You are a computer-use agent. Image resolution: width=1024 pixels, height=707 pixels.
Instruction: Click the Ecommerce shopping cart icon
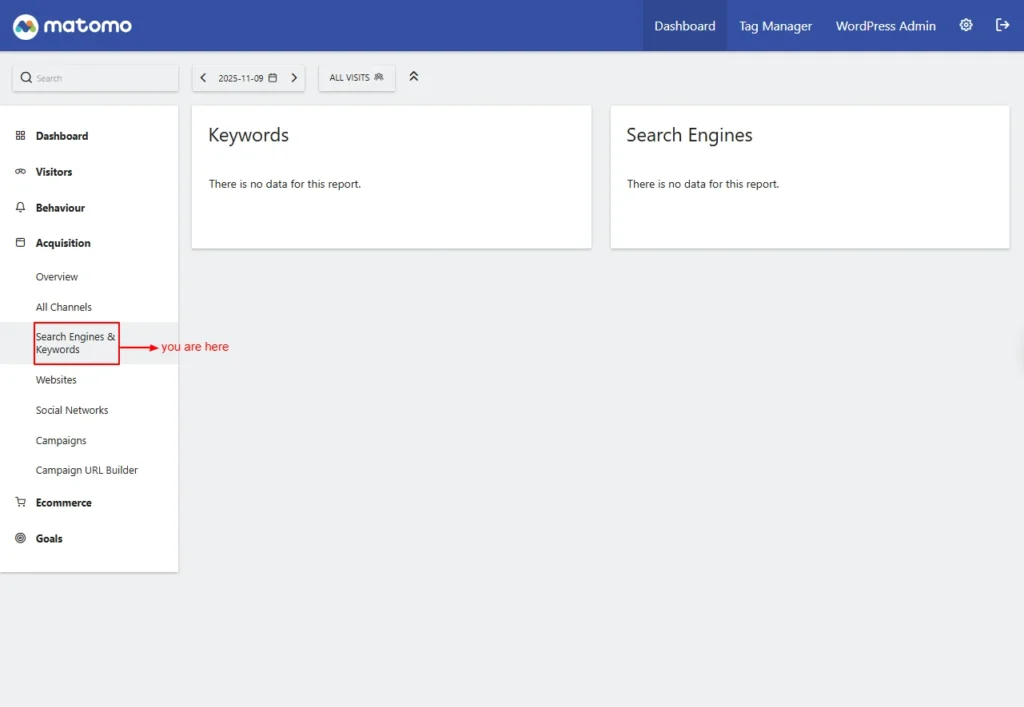click(x=20, y=503)
